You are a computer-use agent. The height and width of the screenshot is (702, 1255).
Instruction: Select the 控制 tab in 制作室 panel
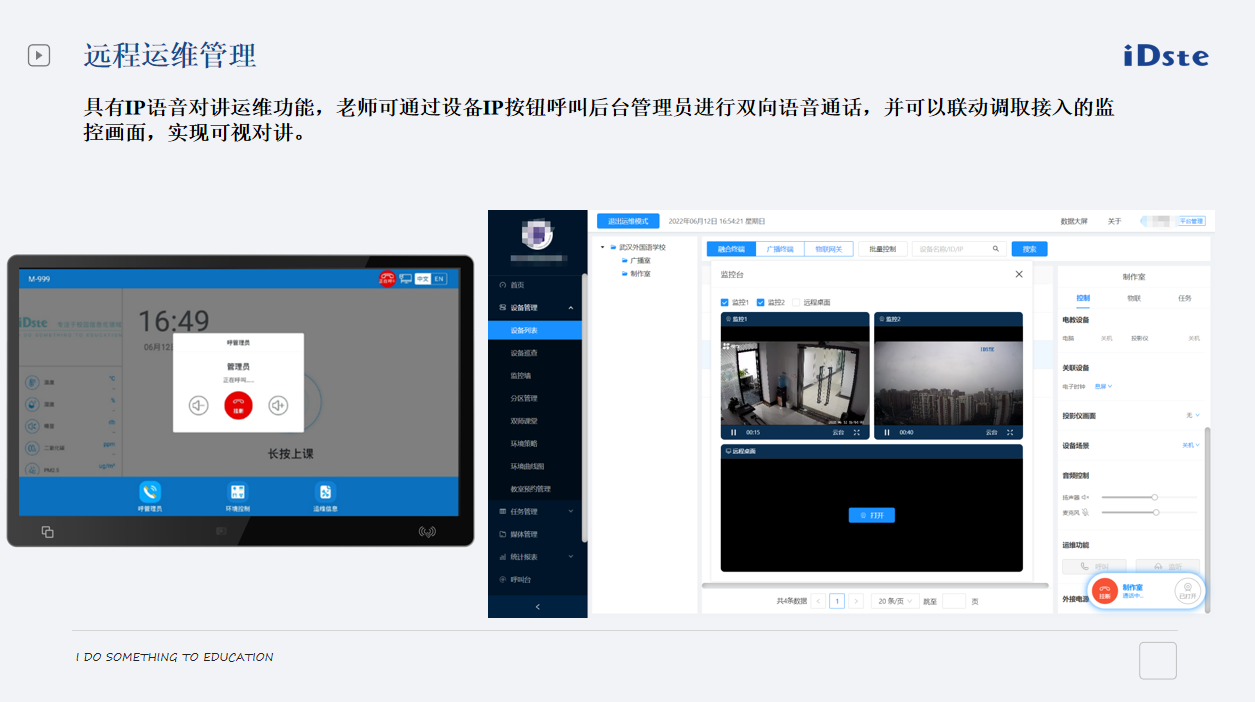pyautogui.click(x=1083, y=298)
